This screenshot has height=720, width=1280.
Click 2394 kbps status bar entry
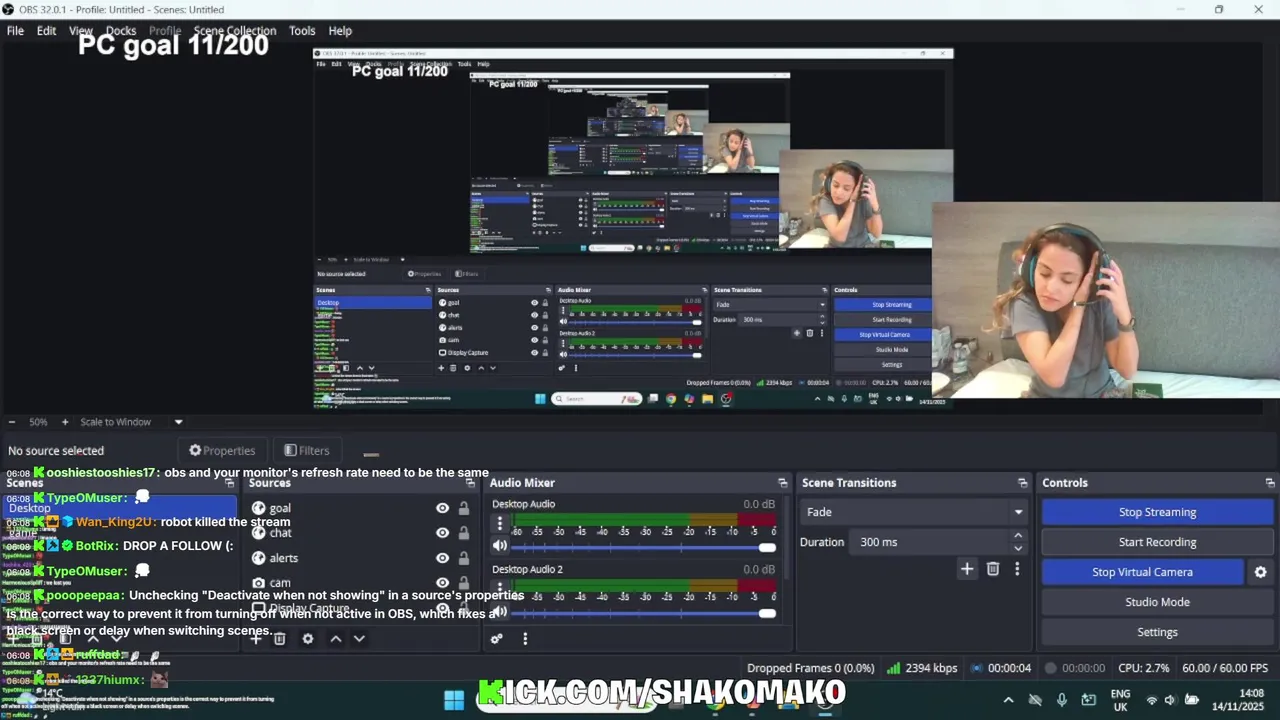[x=921, y=668]
